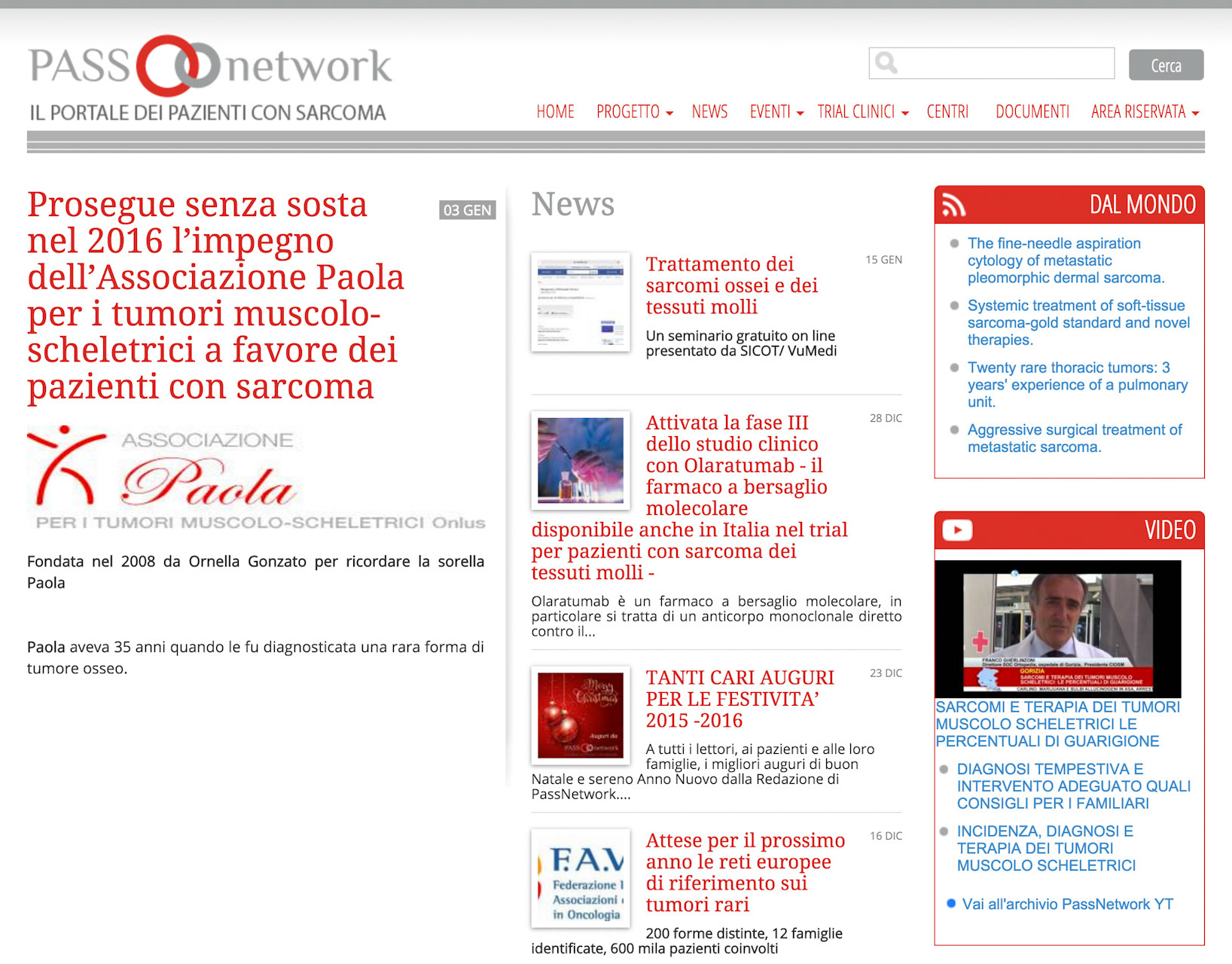This screenshot has height=964, width=1232.
Task: Click the RSS feed icon in Dal Mondo
Action: [x=953, y=205]
